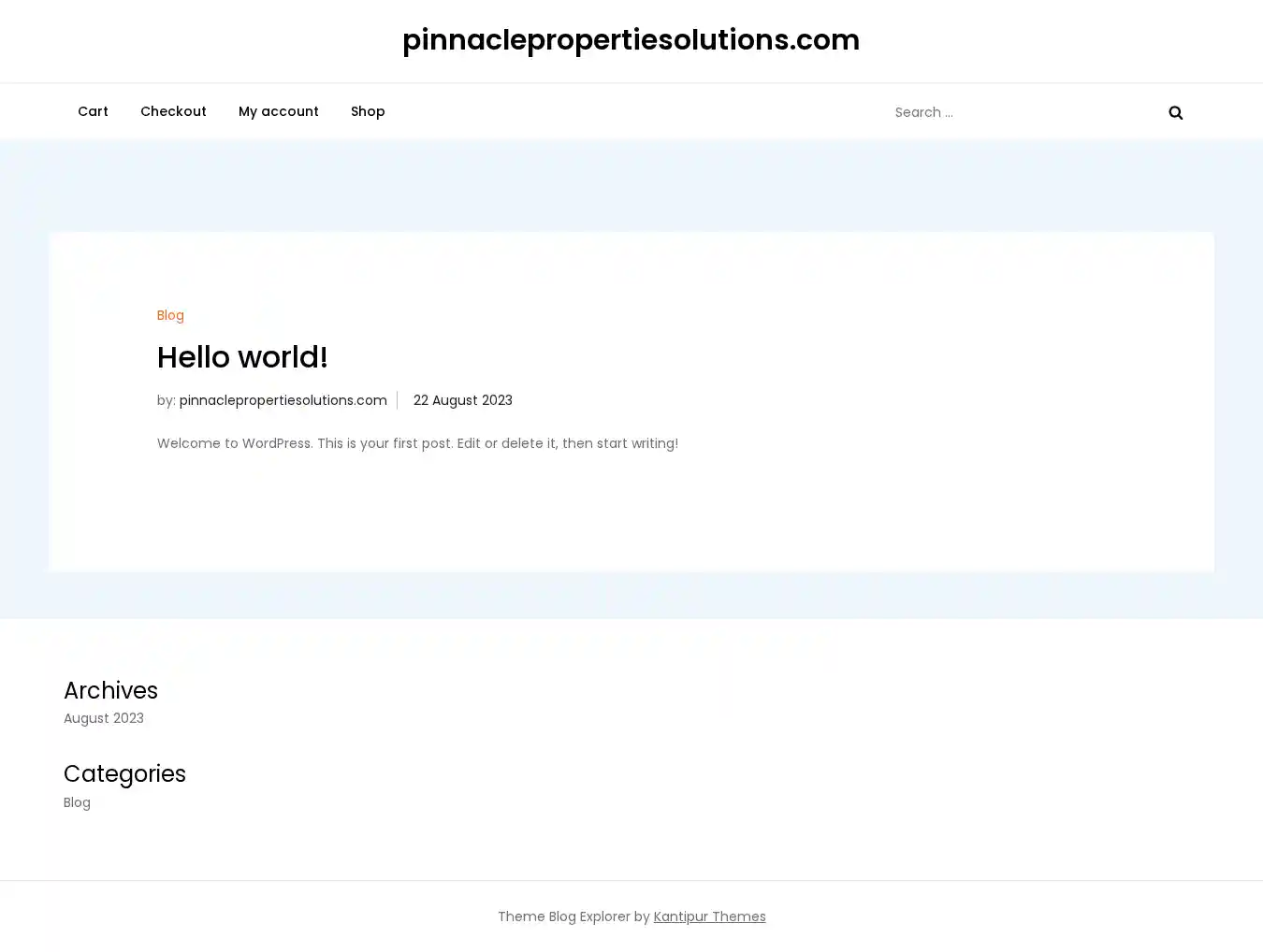Navigate to the Shop page
The width and height of the screenshot is (1263, 952).
tap(368, 111)
